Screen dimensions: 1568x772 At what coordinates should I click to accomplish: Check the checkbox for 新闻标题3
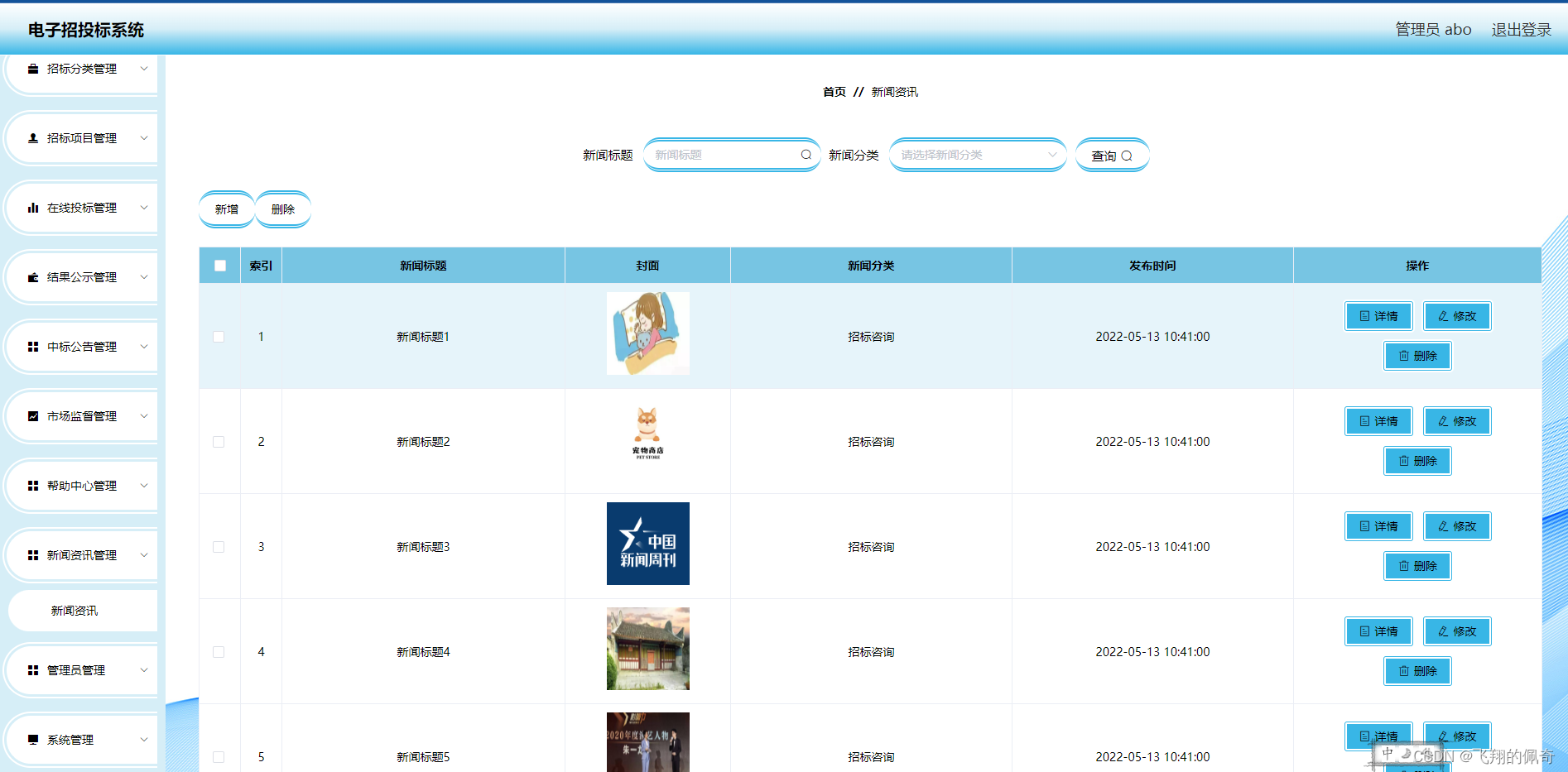coord(219,547)
